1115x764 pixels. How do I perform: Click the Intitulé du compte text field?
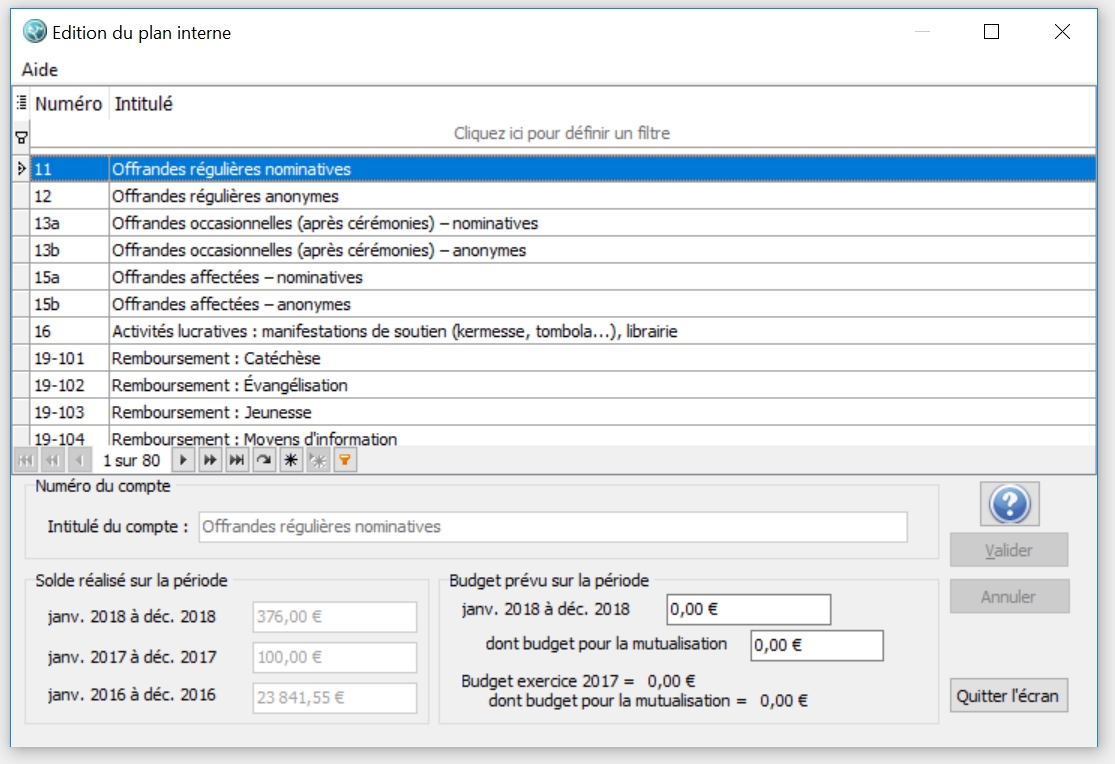552,527
